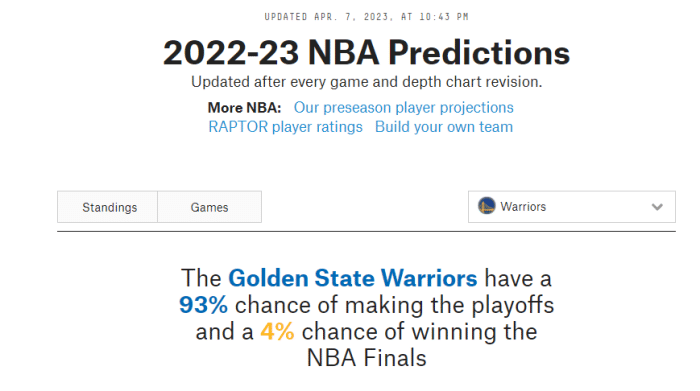The width and height of the screenshot is (700, 391).
Task: Open Our preseason player projections link
Action: point(404,108)
